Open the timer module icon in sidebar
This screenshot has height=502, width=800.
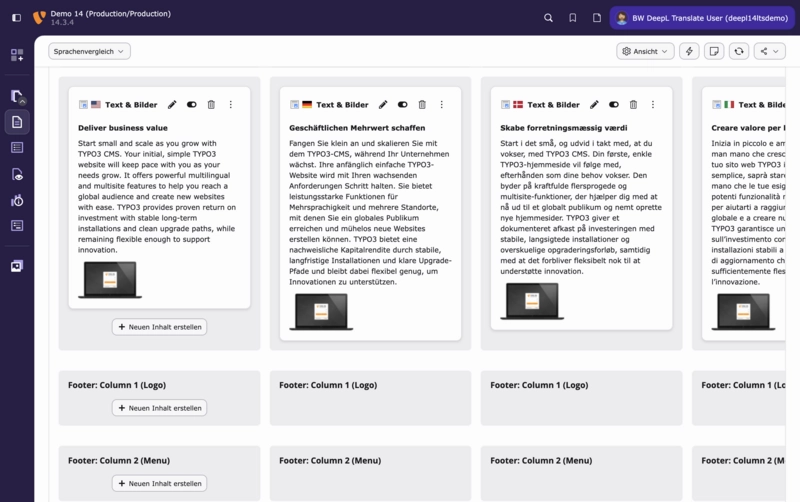[x=17, y=200]
